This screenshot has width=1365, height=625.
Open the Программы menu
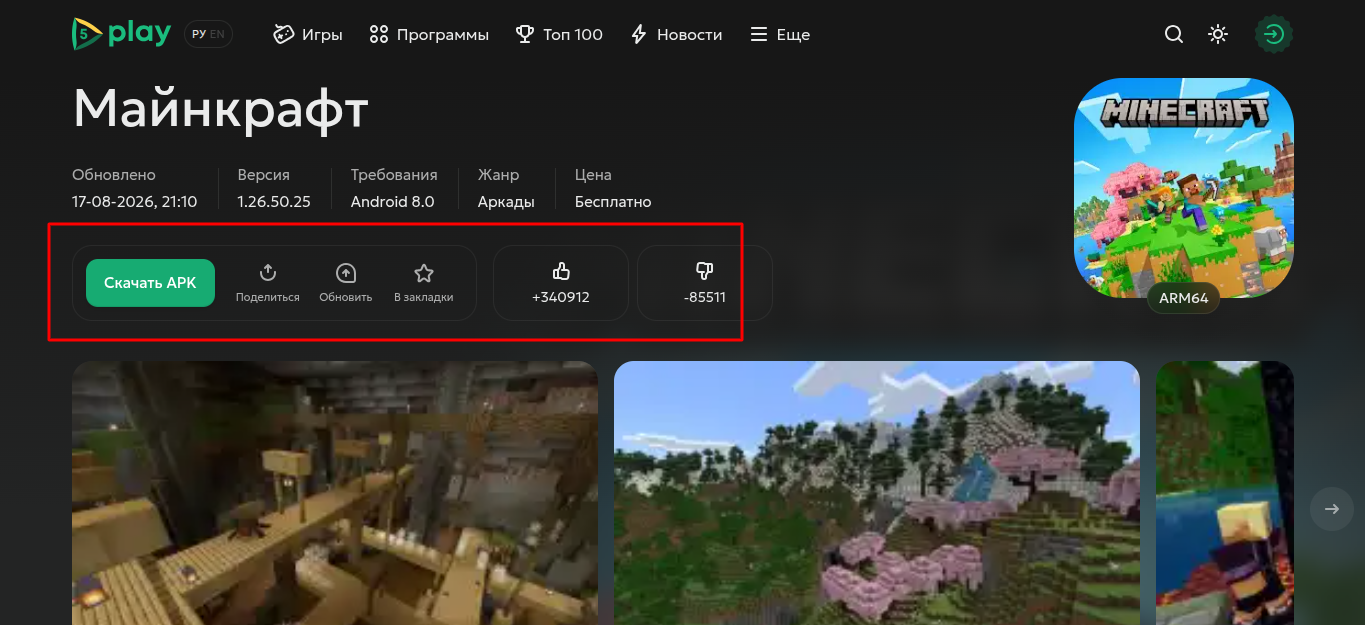click(x=429, y=34)
